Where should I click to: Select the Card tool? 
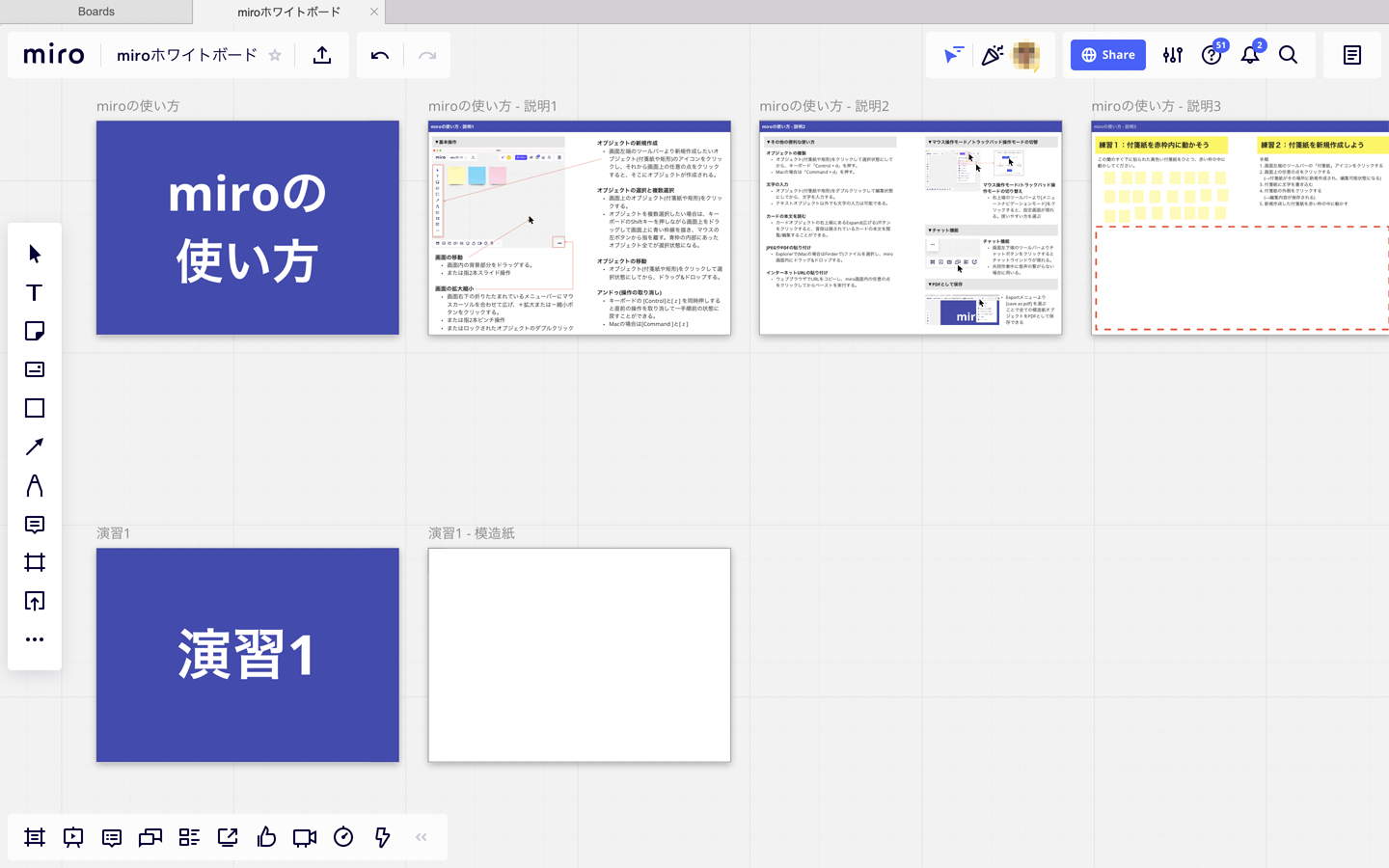(x=35, y=369)
